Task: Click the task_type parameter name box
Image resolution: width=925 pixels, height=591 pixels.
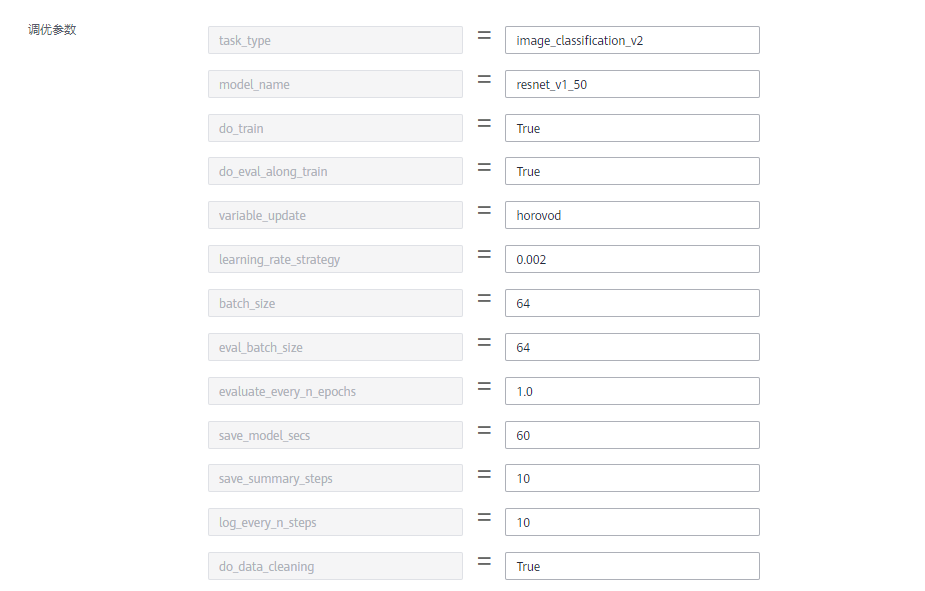Action: pyautogui.click(x=335, y=40)
